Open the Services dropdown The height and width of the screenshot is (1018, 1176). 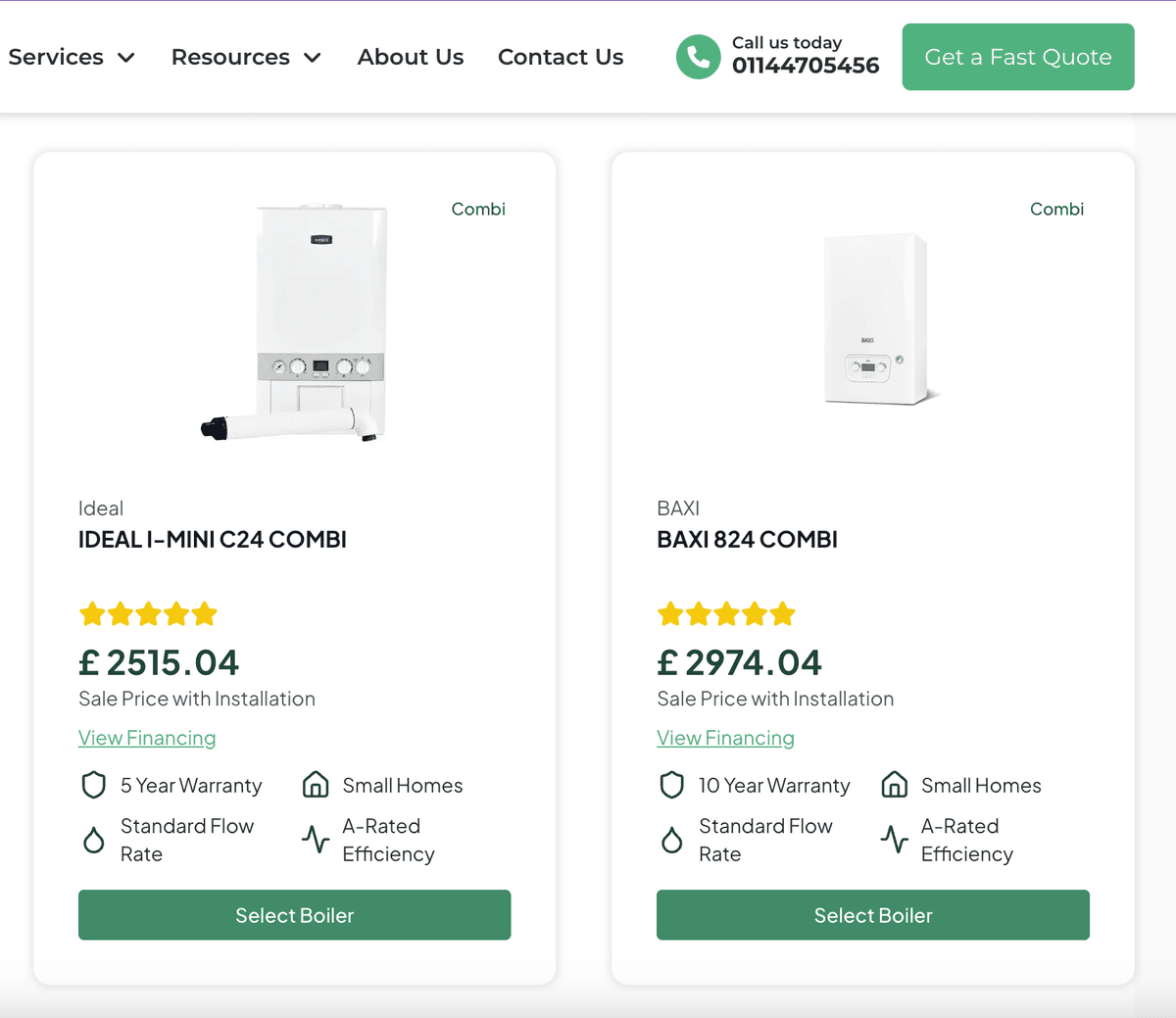click(56, 57)
